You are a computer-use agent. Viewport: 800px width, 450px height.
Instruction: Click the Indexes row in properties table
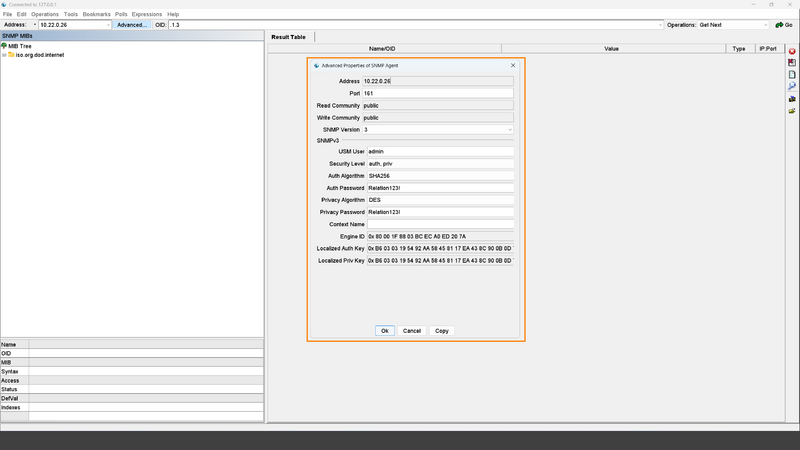click(x=132, y=407)
